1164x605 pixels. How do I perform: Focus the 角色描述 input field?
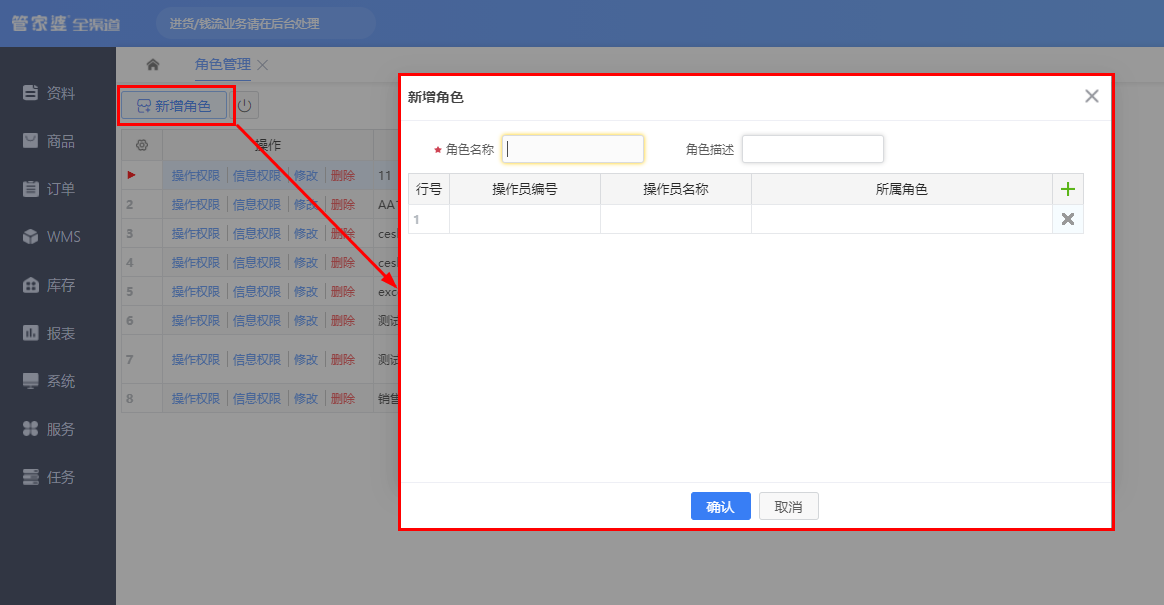coord(813,149)
